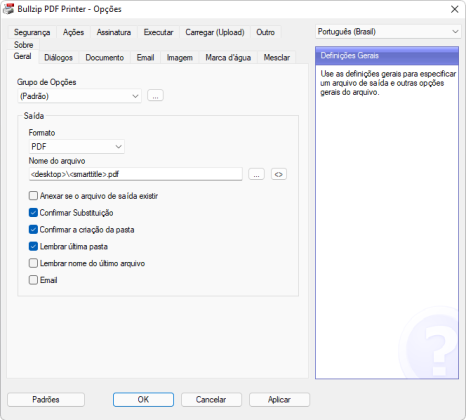Click the Bullzip printer icon in title bar
The image size is (466, 420).
click(9, 9)
